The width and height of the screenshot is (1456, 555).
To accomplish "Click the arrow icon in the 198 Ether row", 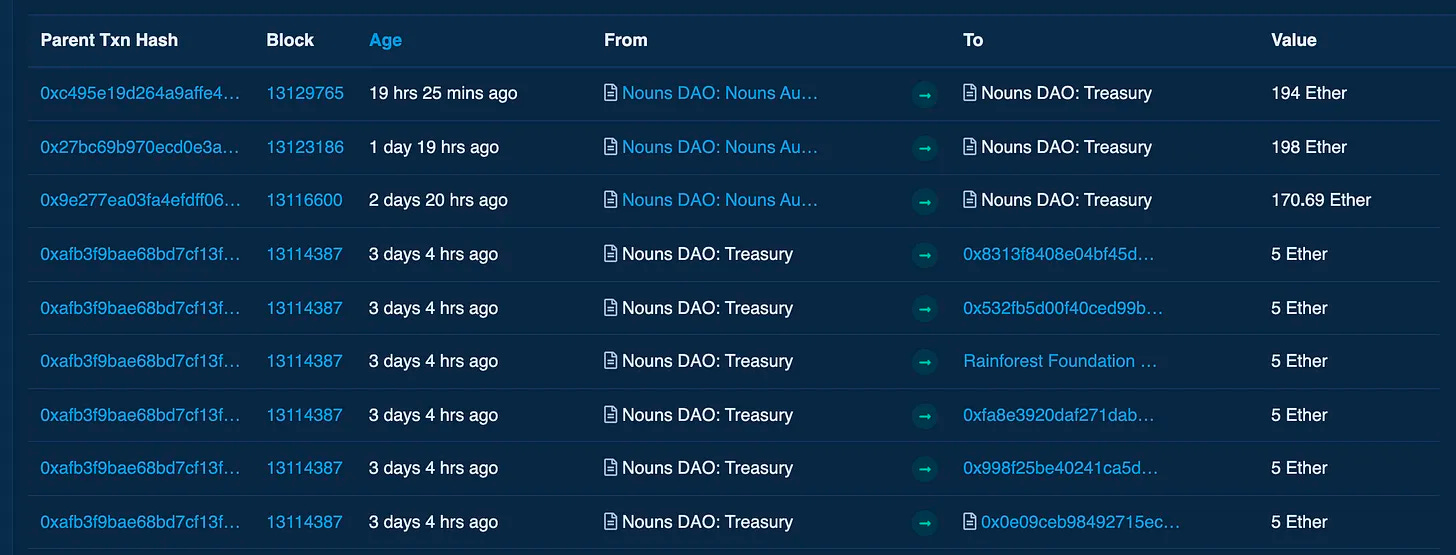I will (925, 148).
